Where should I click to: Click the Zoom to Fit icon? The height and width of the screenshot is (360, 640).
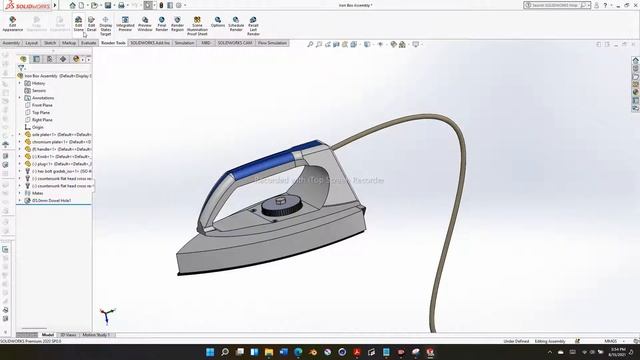coord(310,44)
